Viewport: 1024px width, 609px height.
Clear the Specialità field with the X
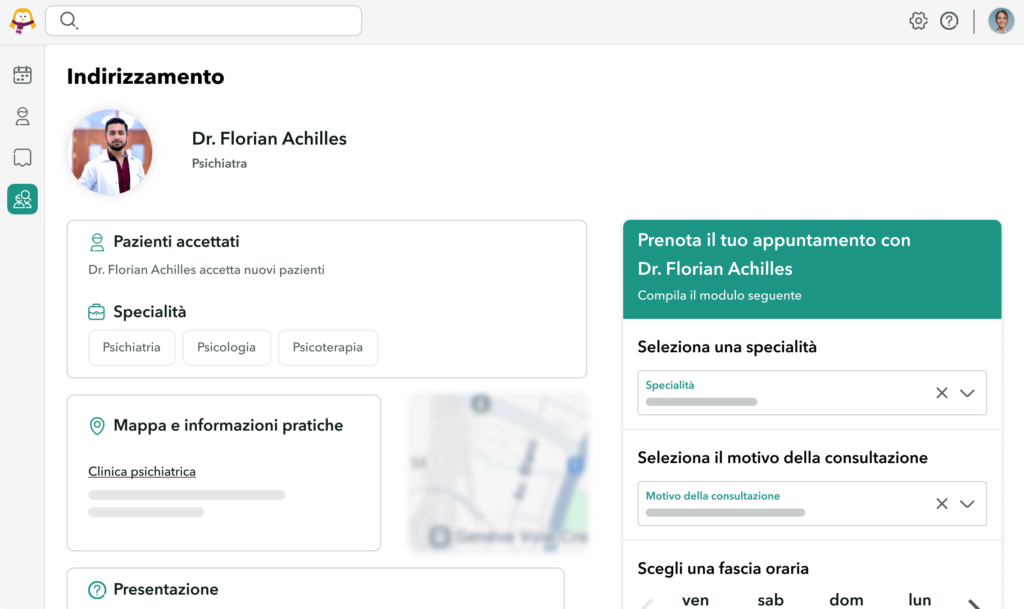941,392
